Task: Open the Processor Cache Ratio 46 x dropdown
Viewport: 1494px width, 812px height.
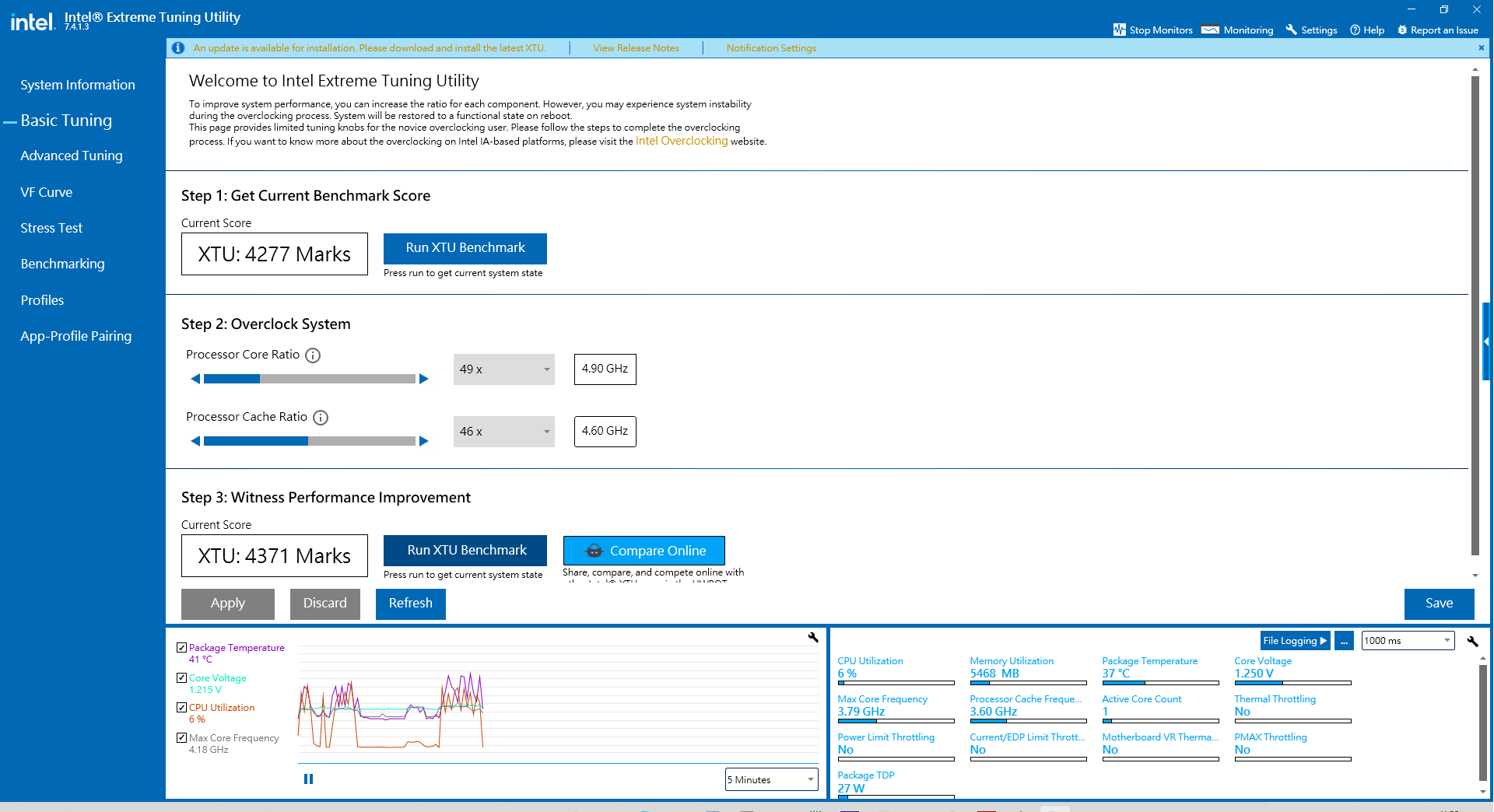Action: 504,432
